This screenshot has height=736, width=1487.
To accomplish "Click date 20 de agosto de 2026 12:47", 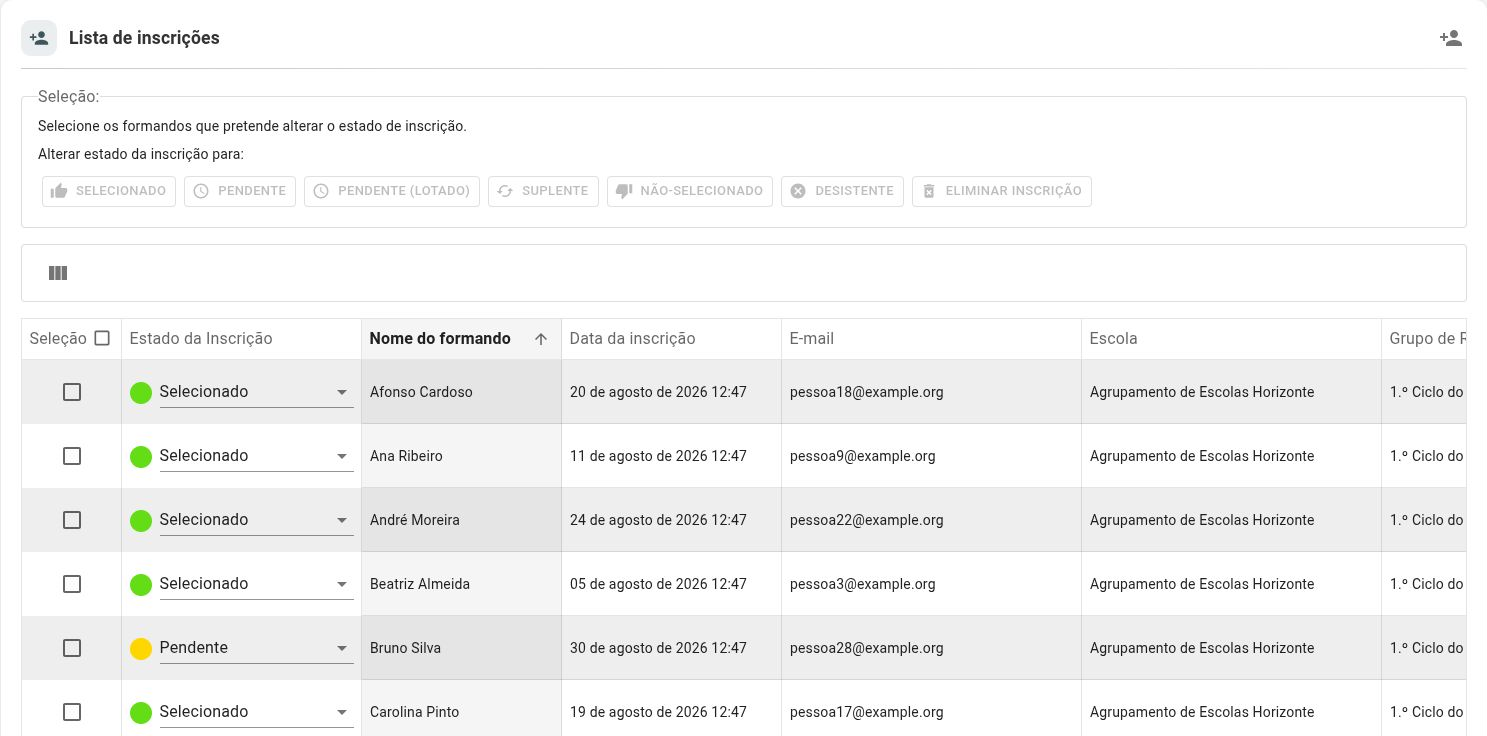I will 658,392.
